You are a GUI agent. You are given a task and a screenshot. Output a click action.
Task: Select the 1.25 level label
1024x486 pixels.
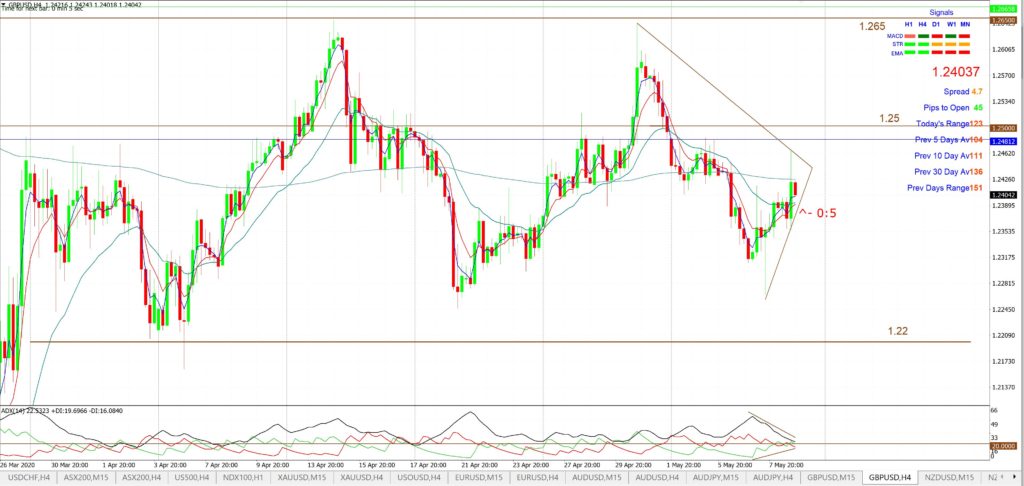pos(889,118)
